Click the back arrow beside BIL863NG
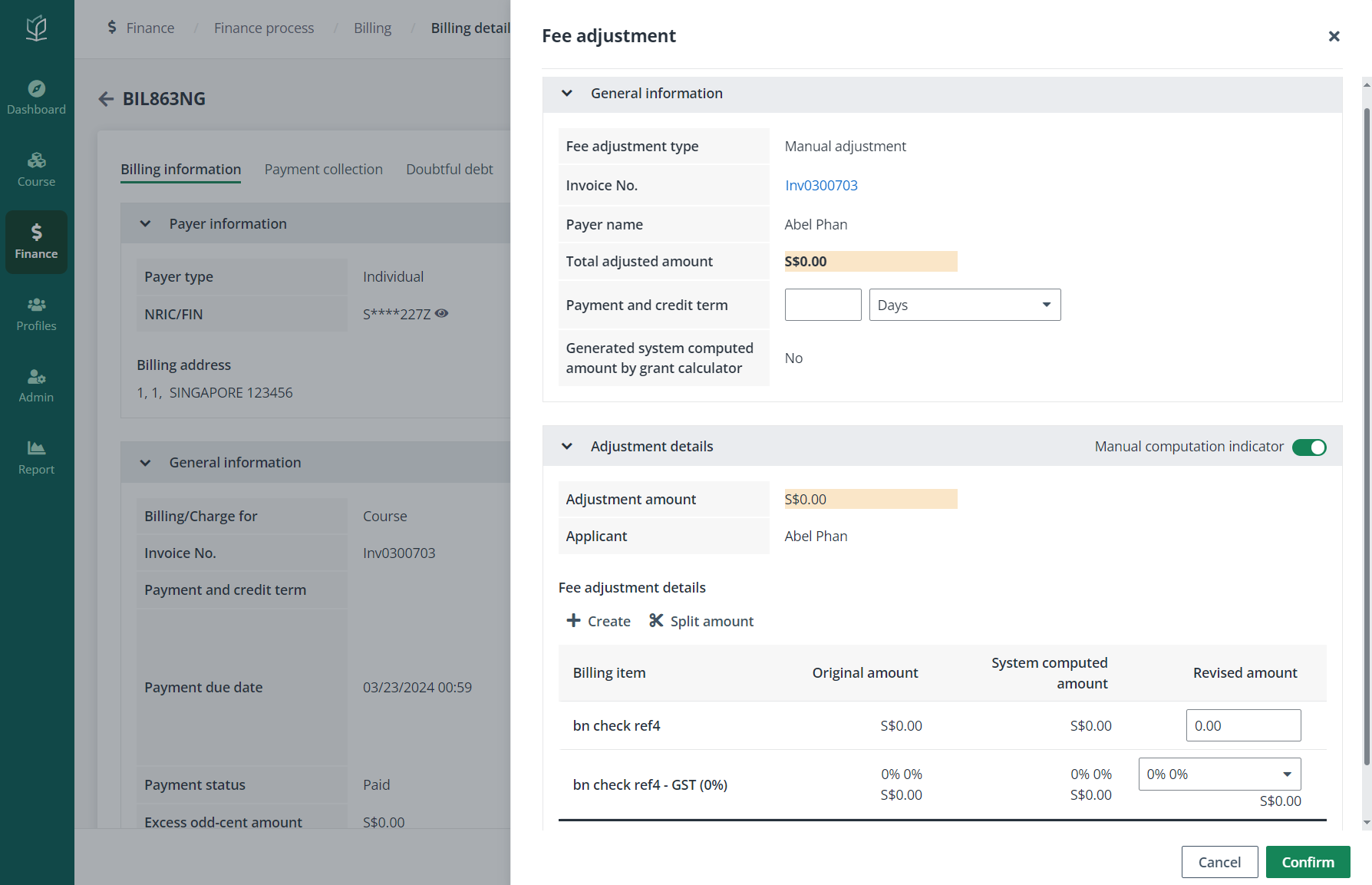1372x885 pixels. (106, 99)
